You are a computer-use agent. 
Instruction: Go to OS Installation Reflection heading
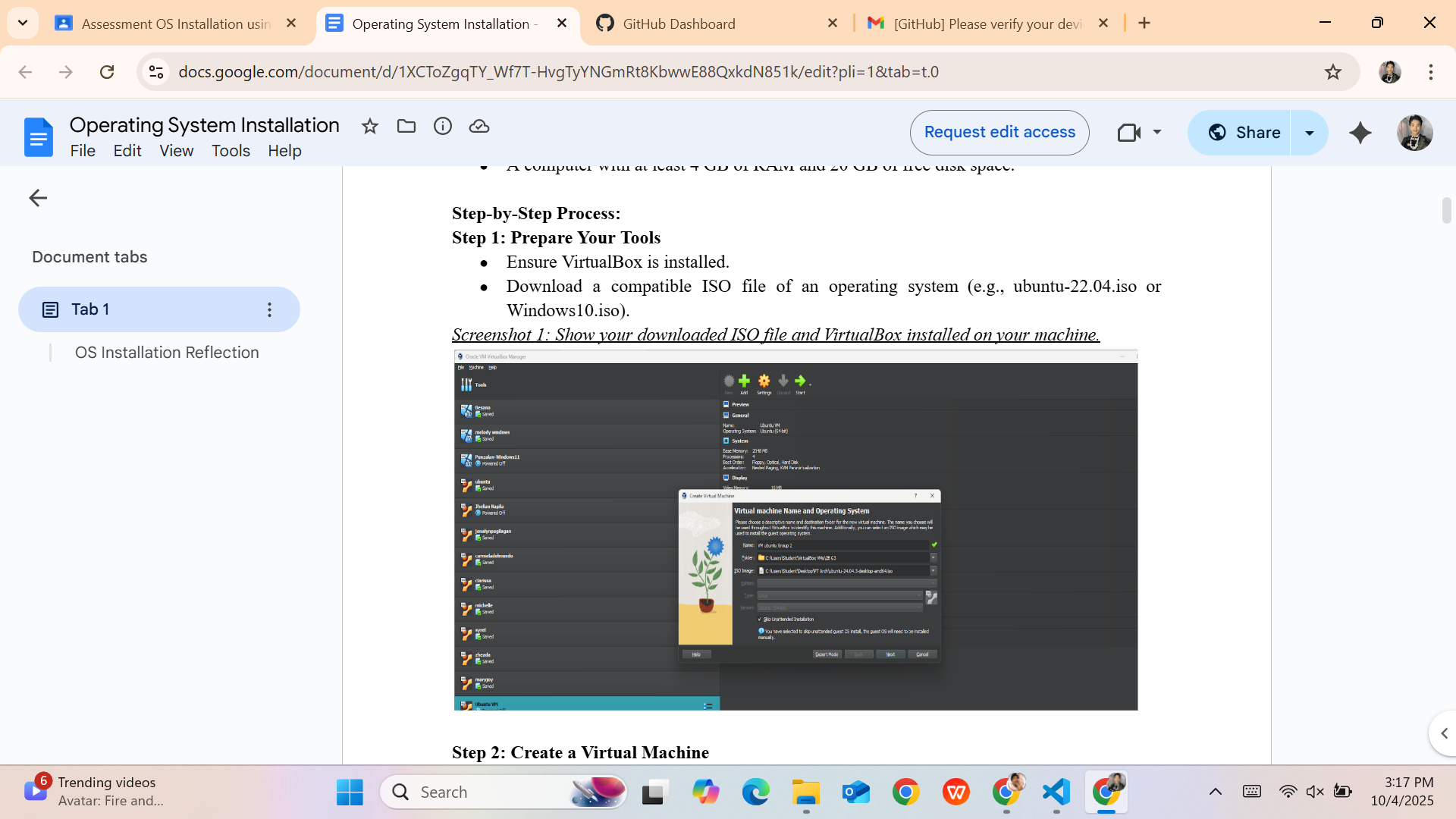167,353
